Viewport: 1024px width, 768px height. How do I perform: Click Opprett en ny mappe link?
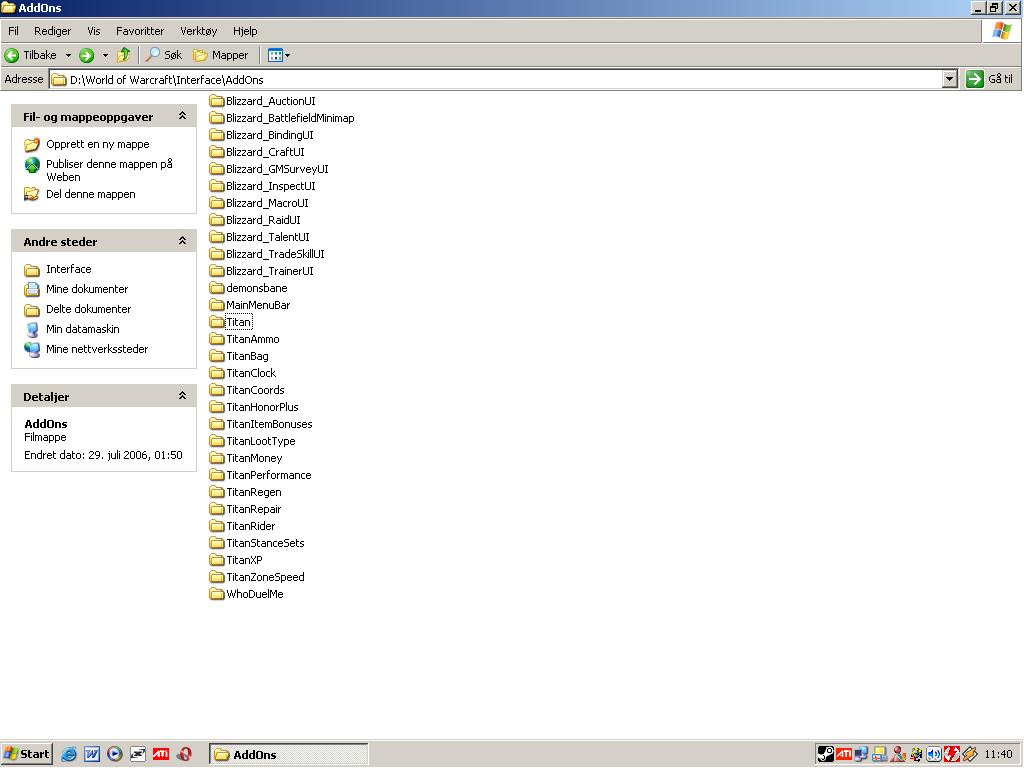(x=97, y=144)
